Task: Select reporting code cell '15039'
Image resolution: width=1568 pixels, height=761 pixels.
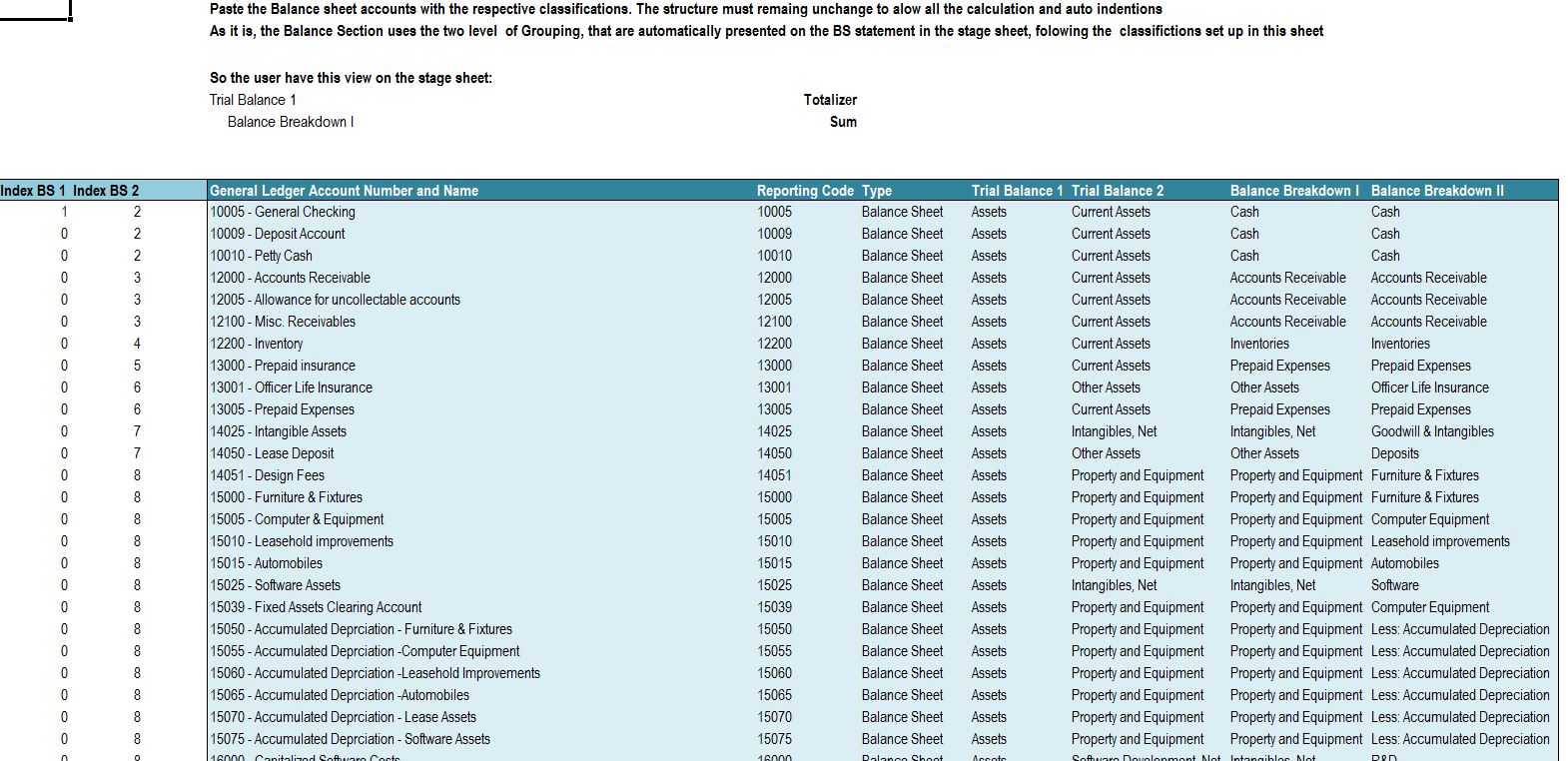Action: click(774, 607)
